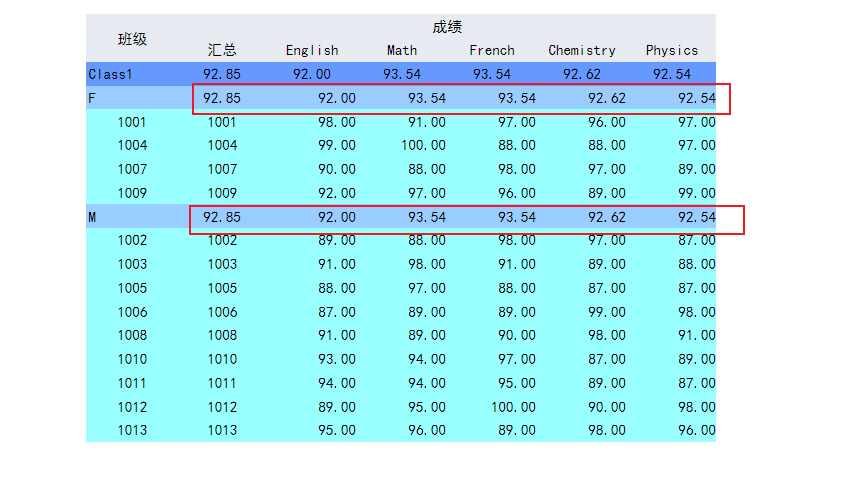Click student 1006 in the 班级 column
842x484 pixels.
pos(132,312)
